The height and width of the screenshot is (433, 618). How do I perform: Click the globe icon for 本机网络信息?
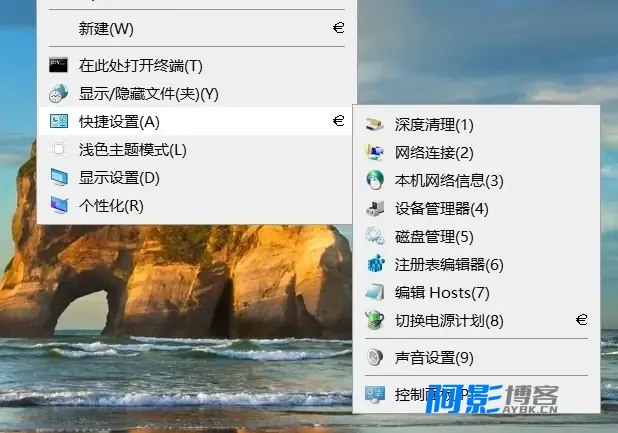(x=375, y=180)
